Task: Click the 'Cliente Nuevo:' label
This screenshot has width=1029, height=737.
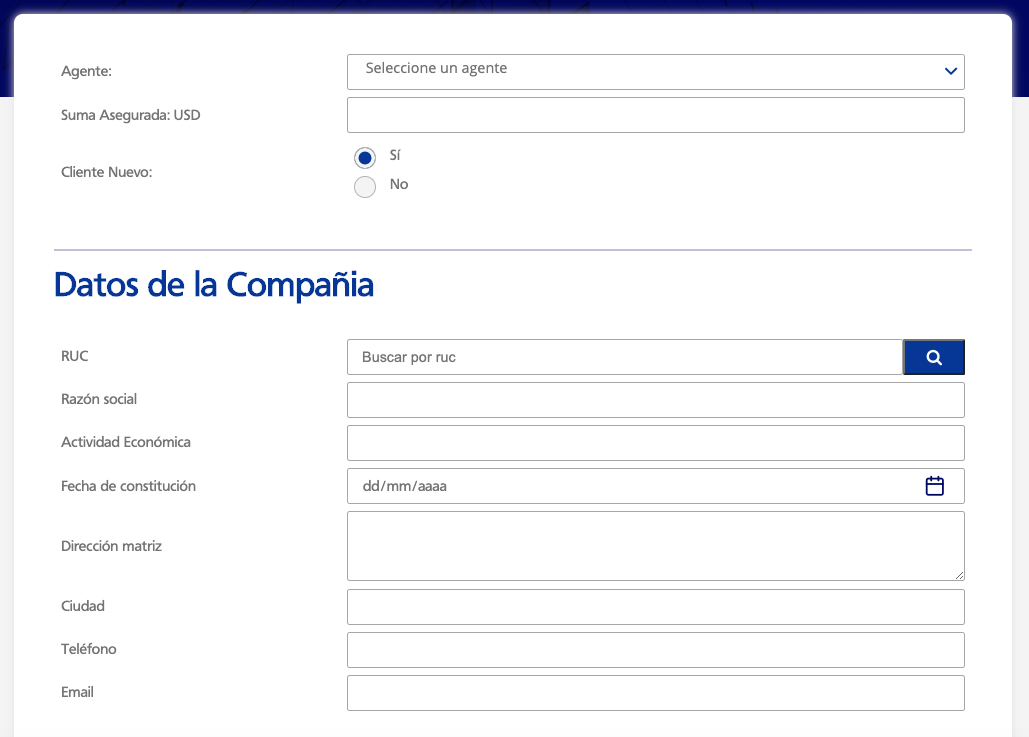Action: (x=106, y=172)
